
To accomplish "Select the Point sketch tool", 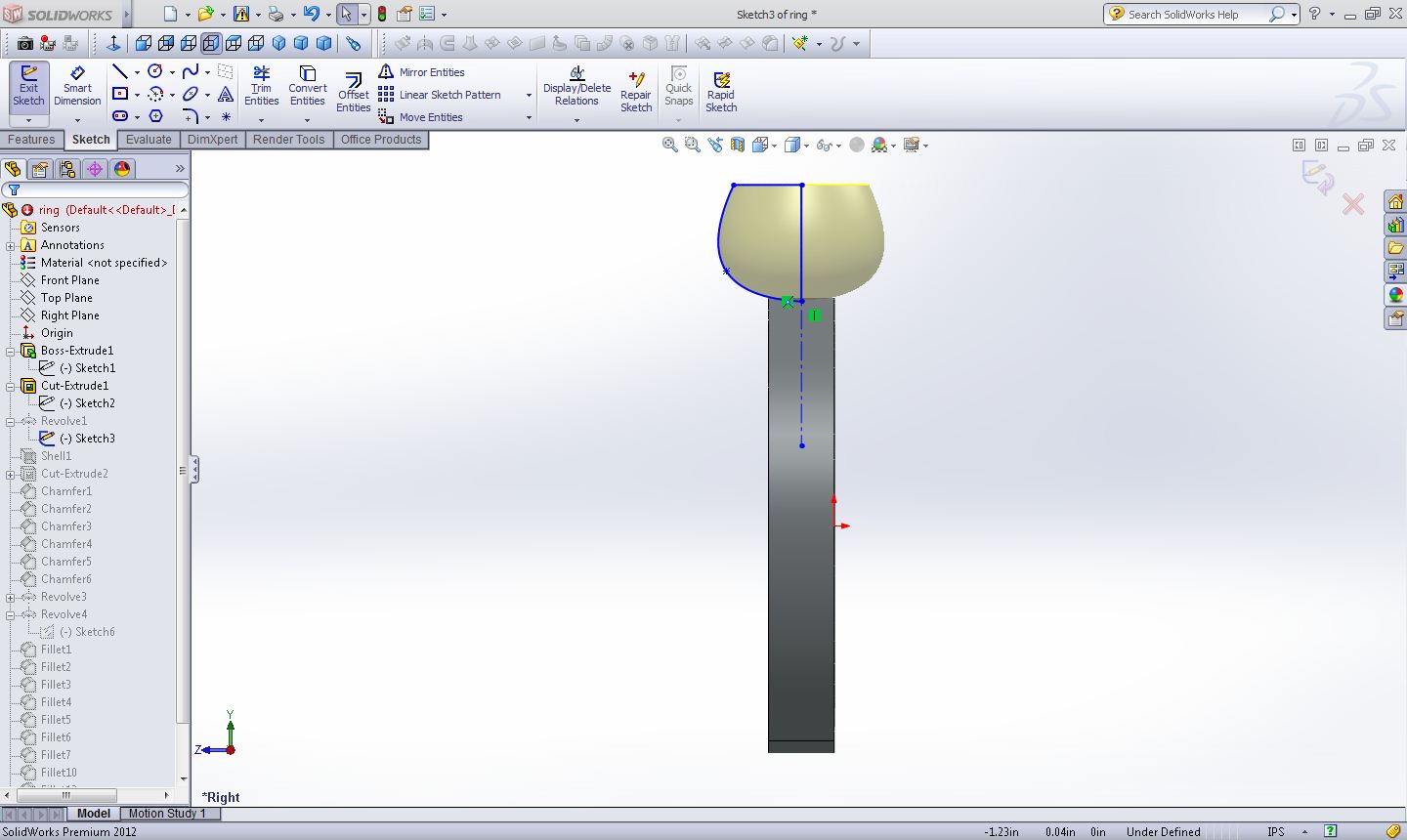I will point(226,116).
